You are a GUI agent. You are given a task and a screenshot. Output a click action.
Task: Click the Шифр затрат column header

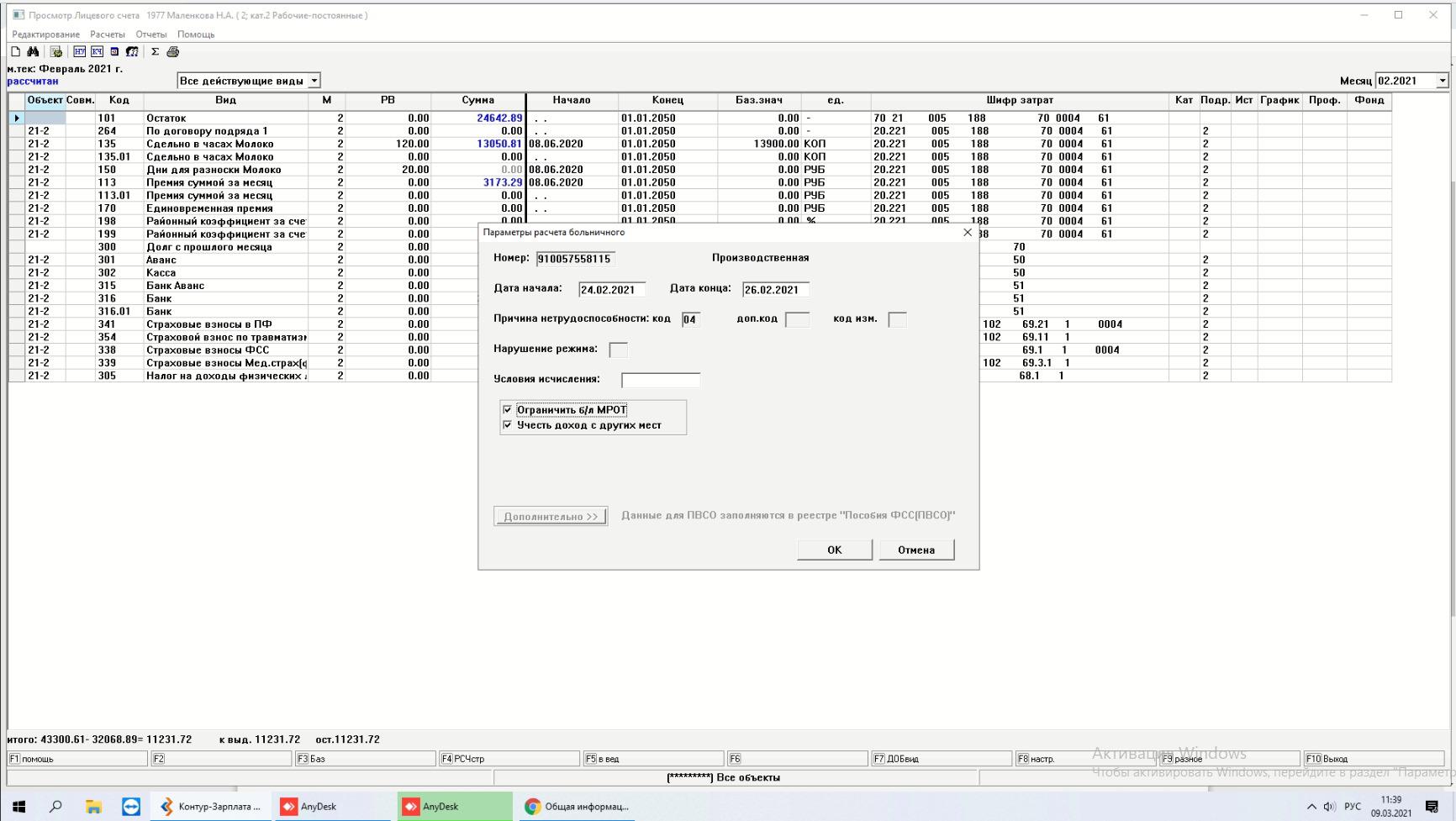click(1021, 100)
